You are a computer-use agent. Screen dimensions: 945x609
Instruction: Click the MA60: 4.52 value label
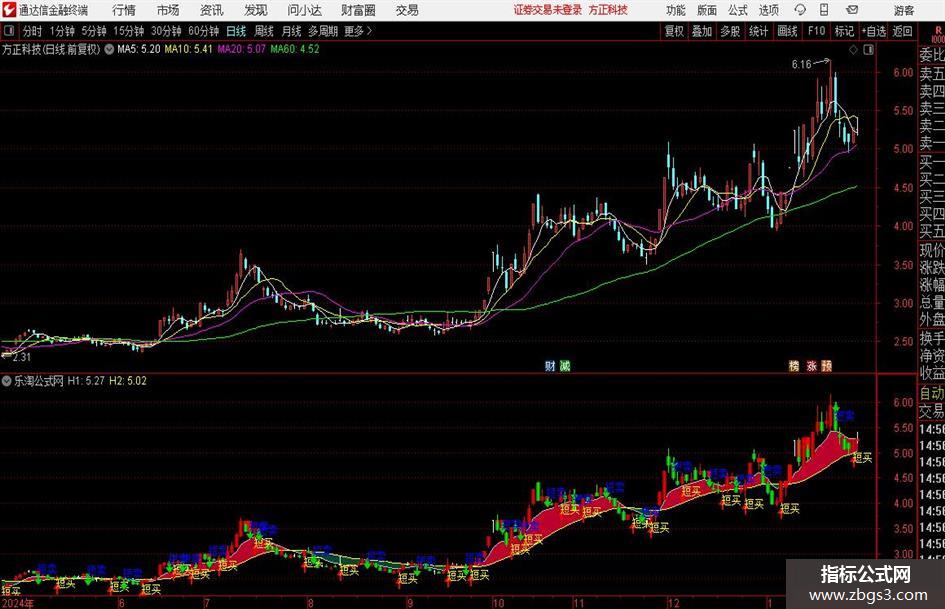tap(295, 49)
